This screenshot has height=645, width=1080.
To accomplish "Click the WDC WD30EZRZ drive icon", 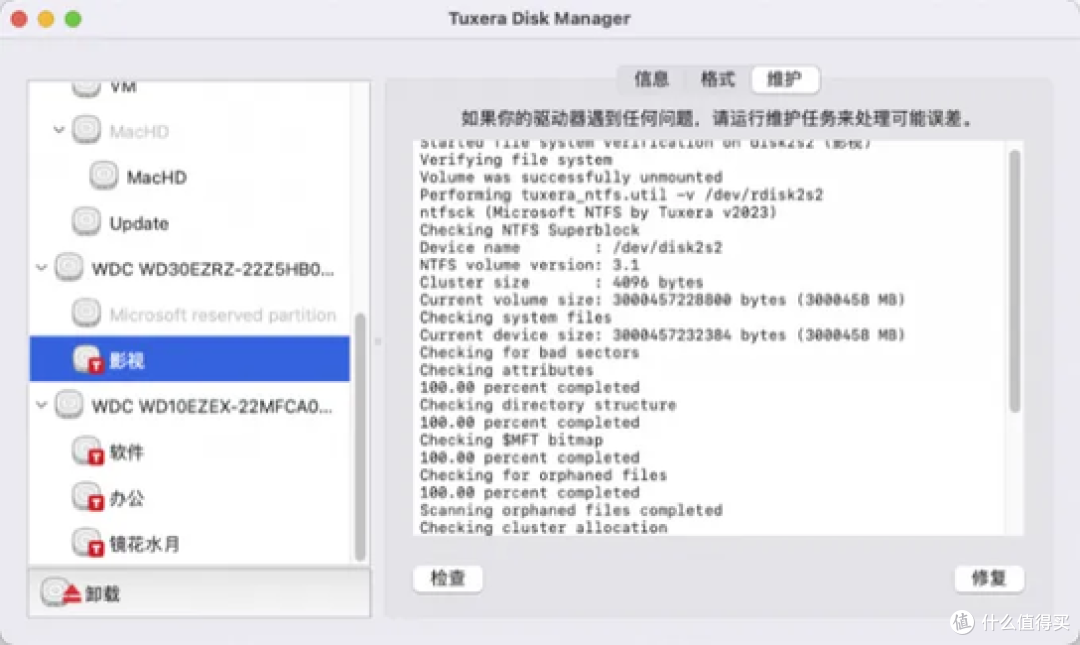I will (x=69, y=267).
